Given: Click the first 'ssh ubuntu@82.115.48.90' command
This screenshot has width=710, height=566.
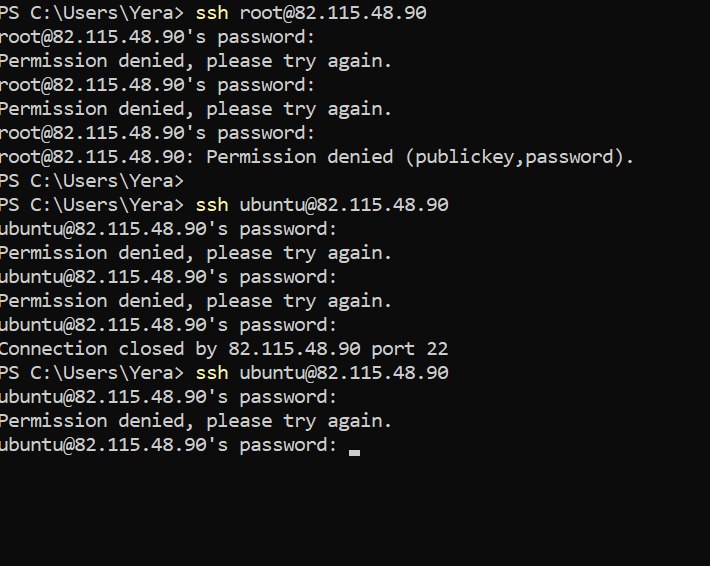Looking at the screenshot, I should 322,205.
